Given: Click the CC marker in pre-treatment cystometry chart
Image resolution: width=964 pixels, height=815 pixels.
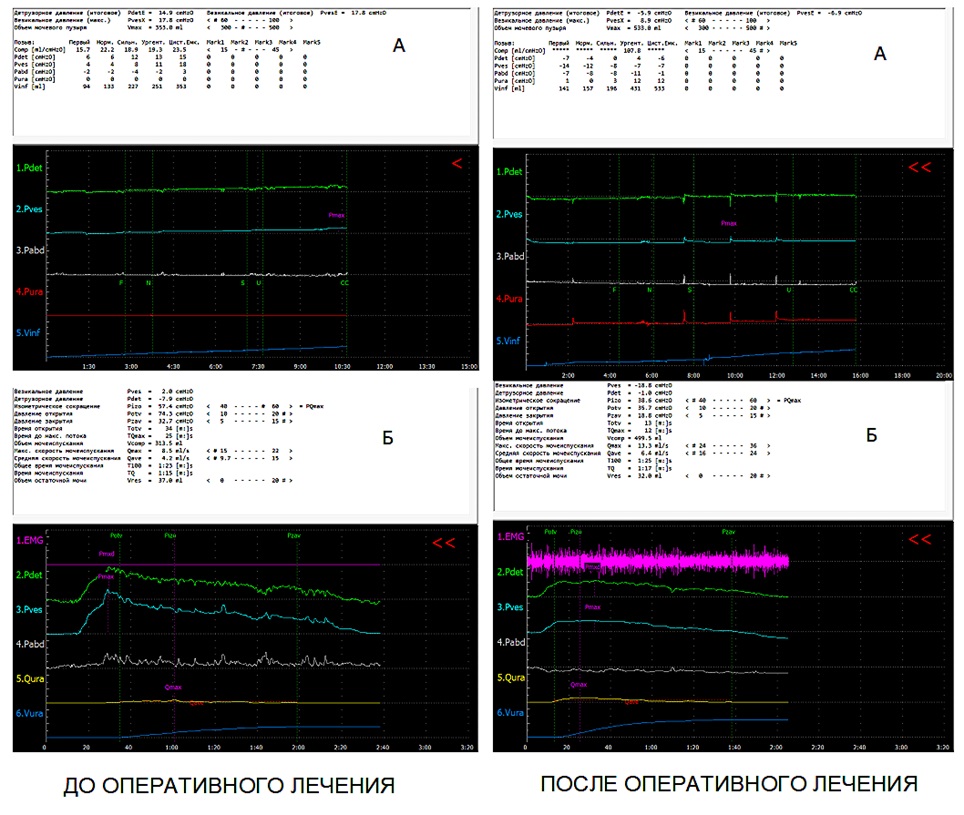Looking at the screenshot, I should coord(344,283).
